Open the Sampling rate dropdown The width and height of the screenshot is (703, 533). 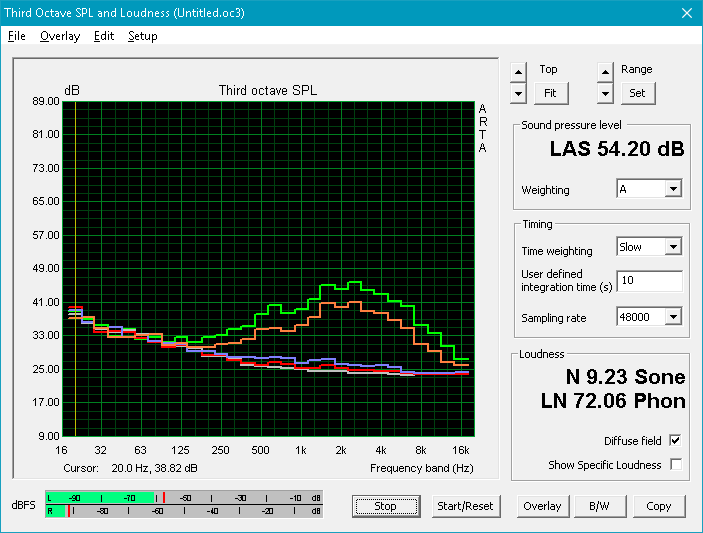click(649, 317)
